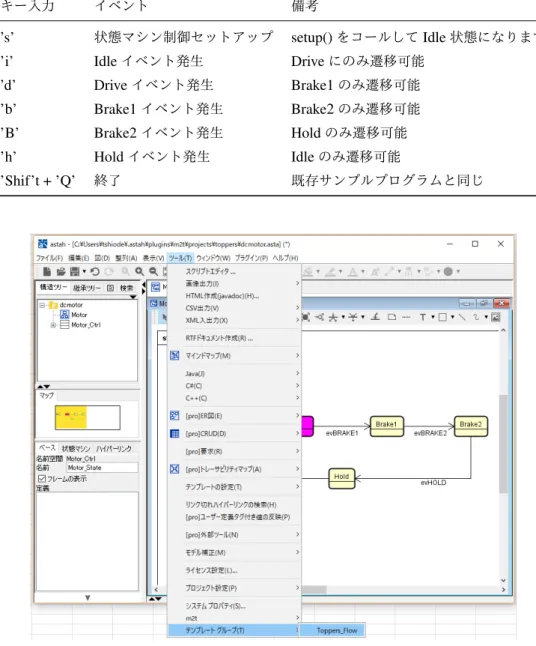Click the text tool T icon in diagram toolbar
The height and width of the screenshot is (646, 536).
click(x=423, y=317)
